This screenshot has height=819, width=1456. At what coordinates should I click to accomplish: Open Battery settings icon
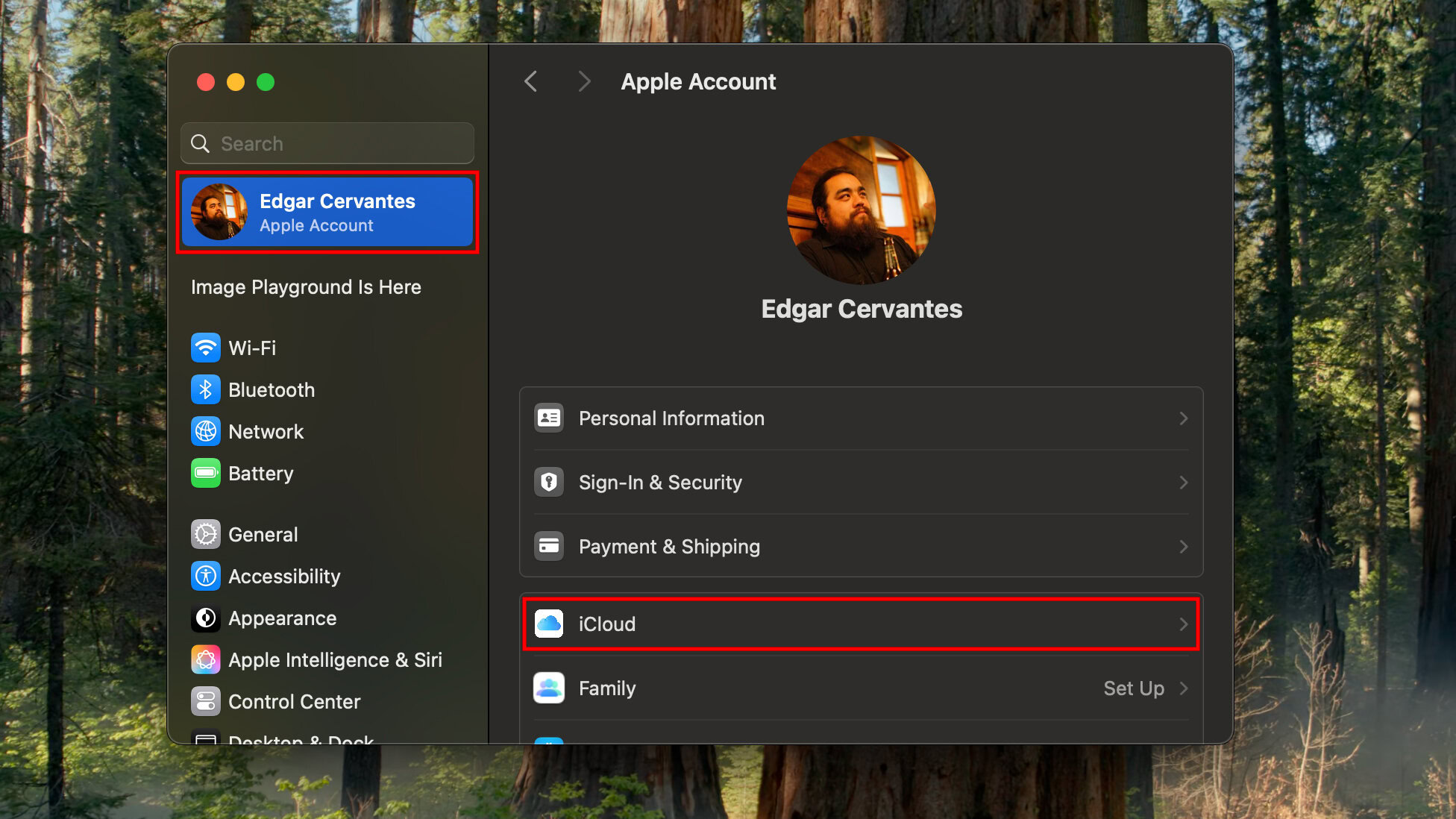tap(206, 473)
